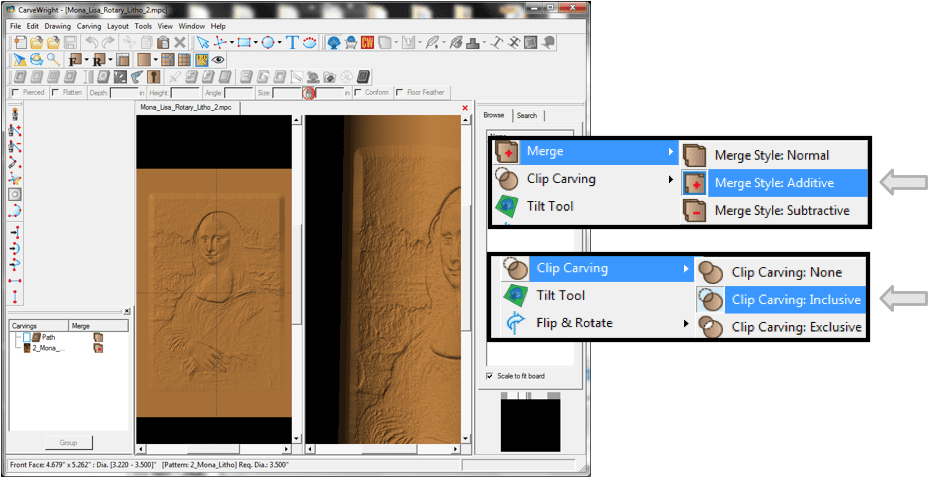This screenshot has height=479, width=930.
Task: Choose Clip Carving: Exclusive
Action: click(x=796, y=326)
